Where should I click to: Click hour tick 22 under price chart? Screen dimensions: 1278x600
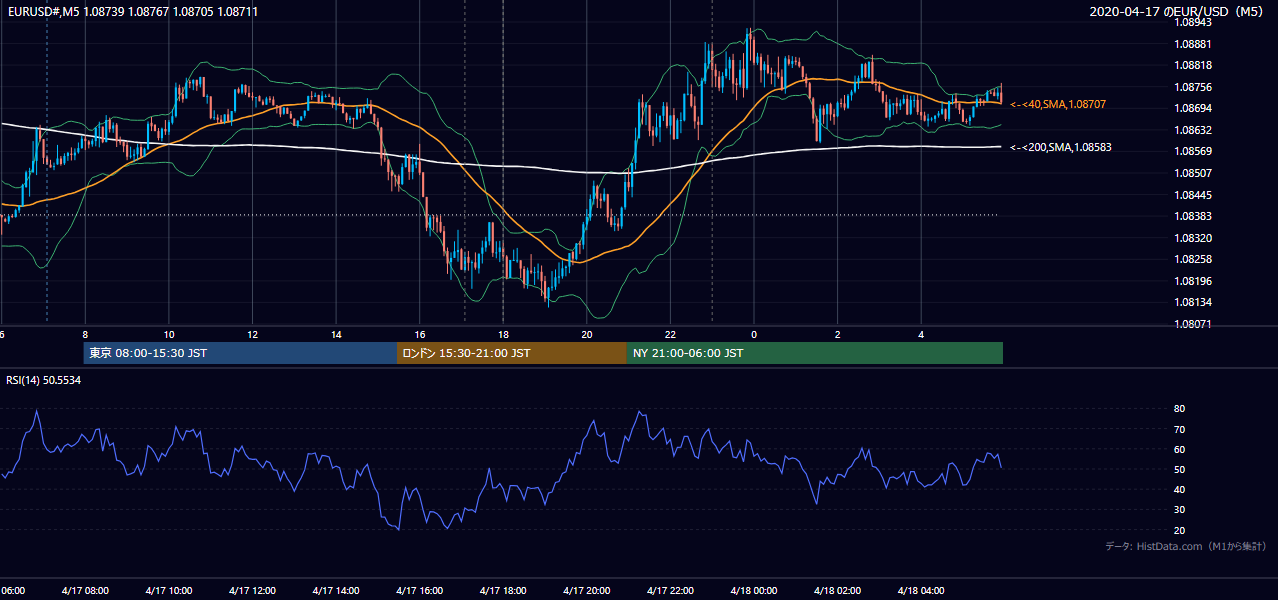pyautogui.click(x=670, y=335)
